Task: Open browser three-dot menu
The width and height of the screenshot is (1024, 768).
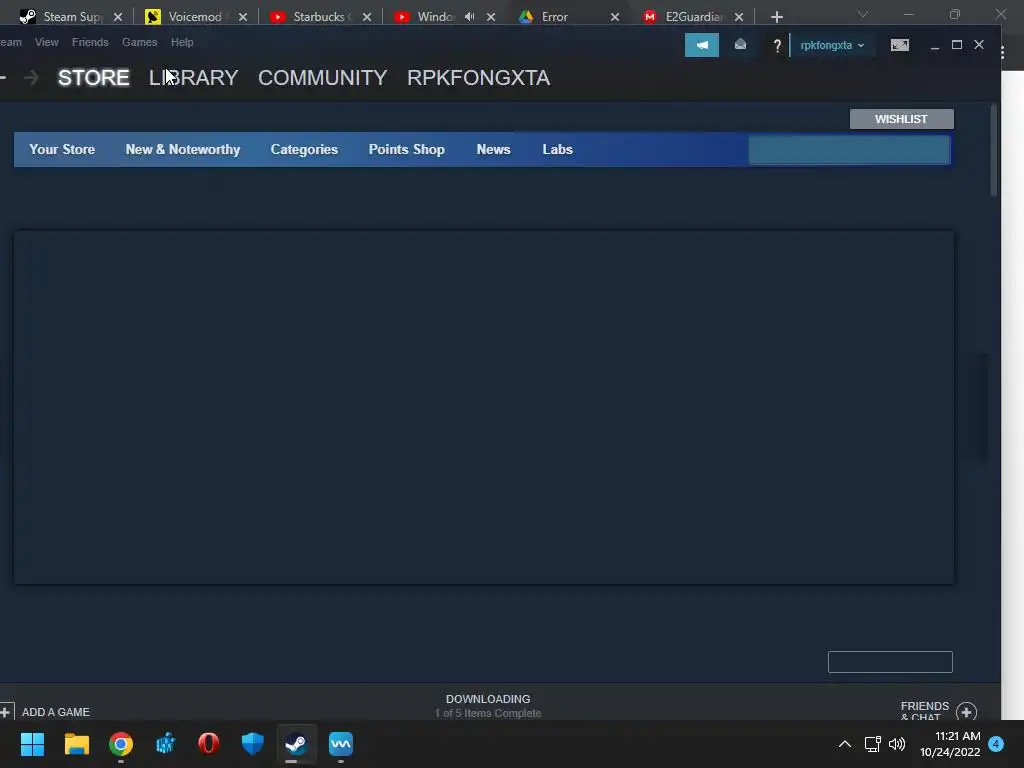Action: 1003,53
